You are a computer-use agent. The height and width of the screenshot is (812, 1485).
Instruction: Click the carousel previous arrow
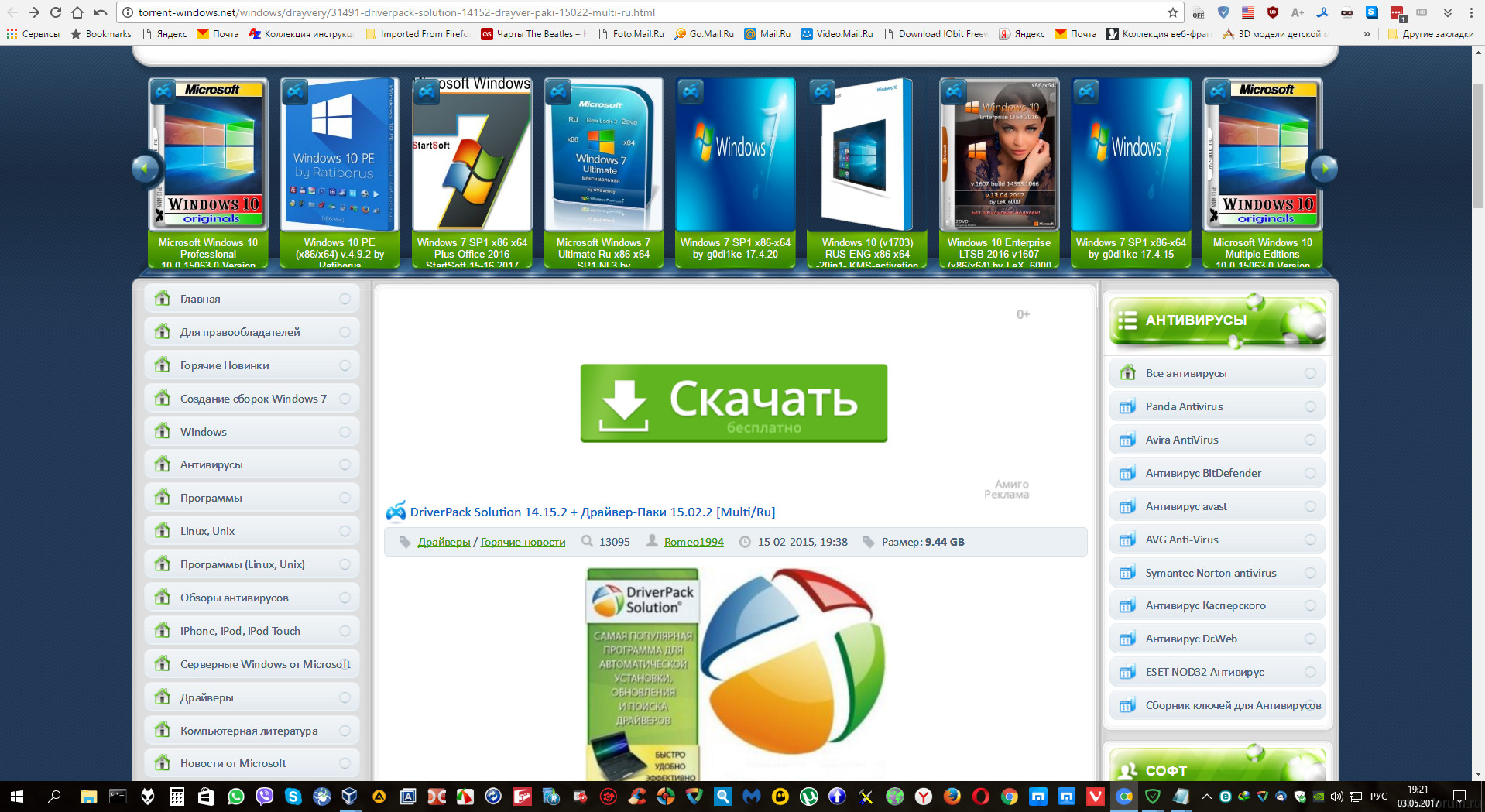(x=145, y=168)
